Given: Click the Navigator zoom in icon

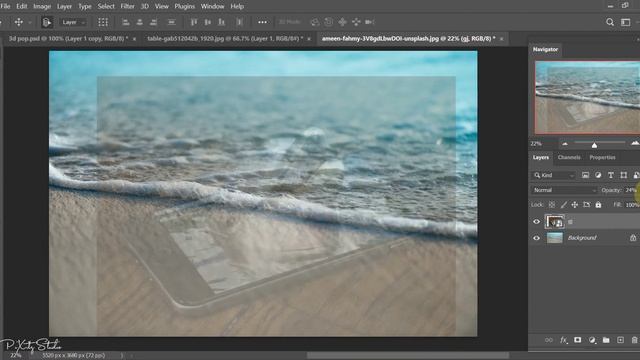Looking at the screenshot, I should point(635,144).
